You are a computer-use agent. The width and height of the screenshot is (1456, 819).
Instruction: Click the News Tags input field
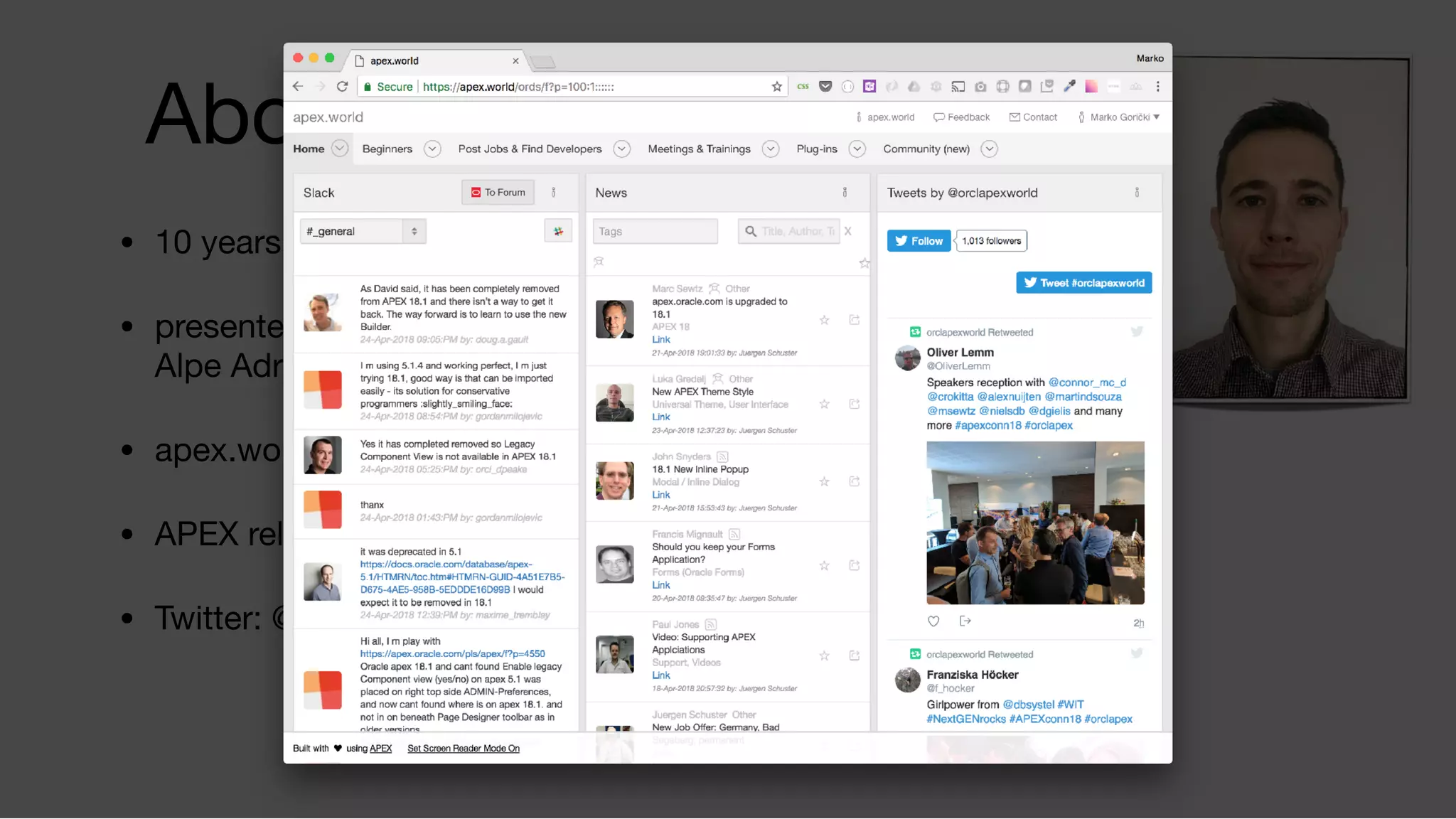(655, 232)
